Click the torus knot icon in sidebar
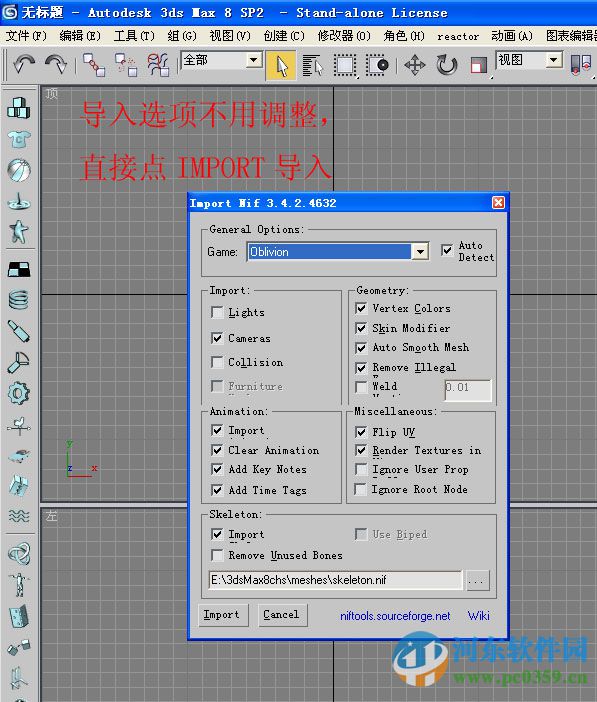This screenshot has height=702, width=597. [19, 554]
